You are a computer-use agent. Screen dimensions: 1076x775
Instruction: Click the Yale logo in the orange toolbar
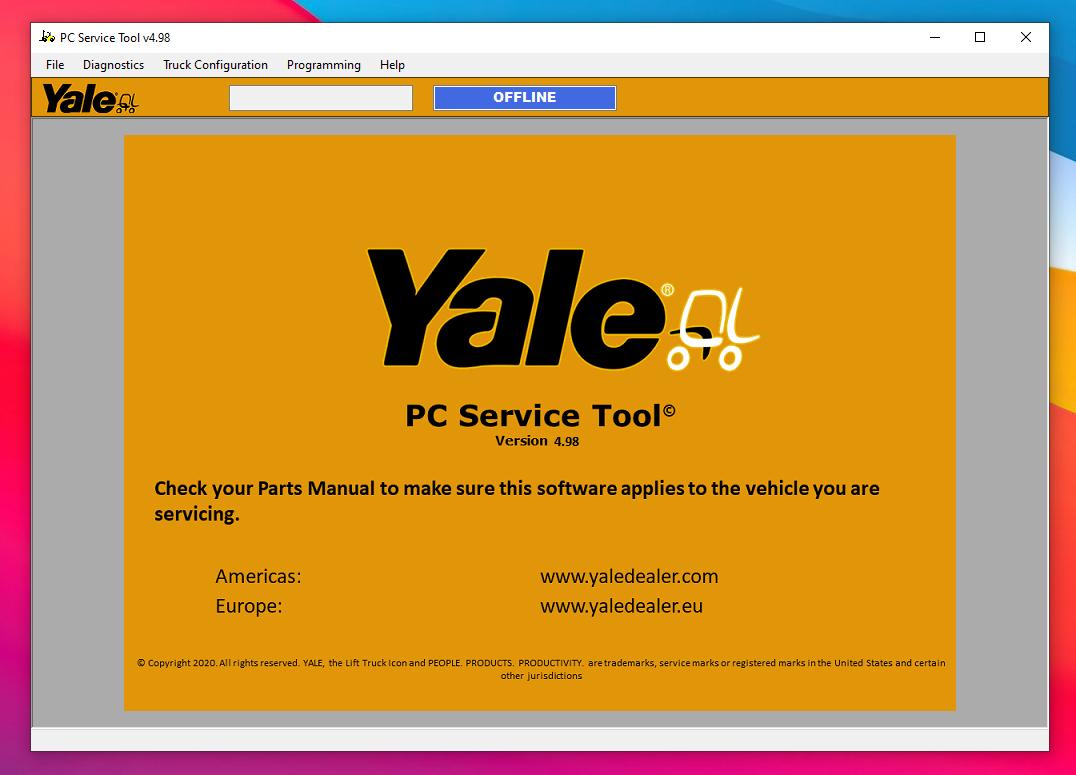click(x=88, y=98)
